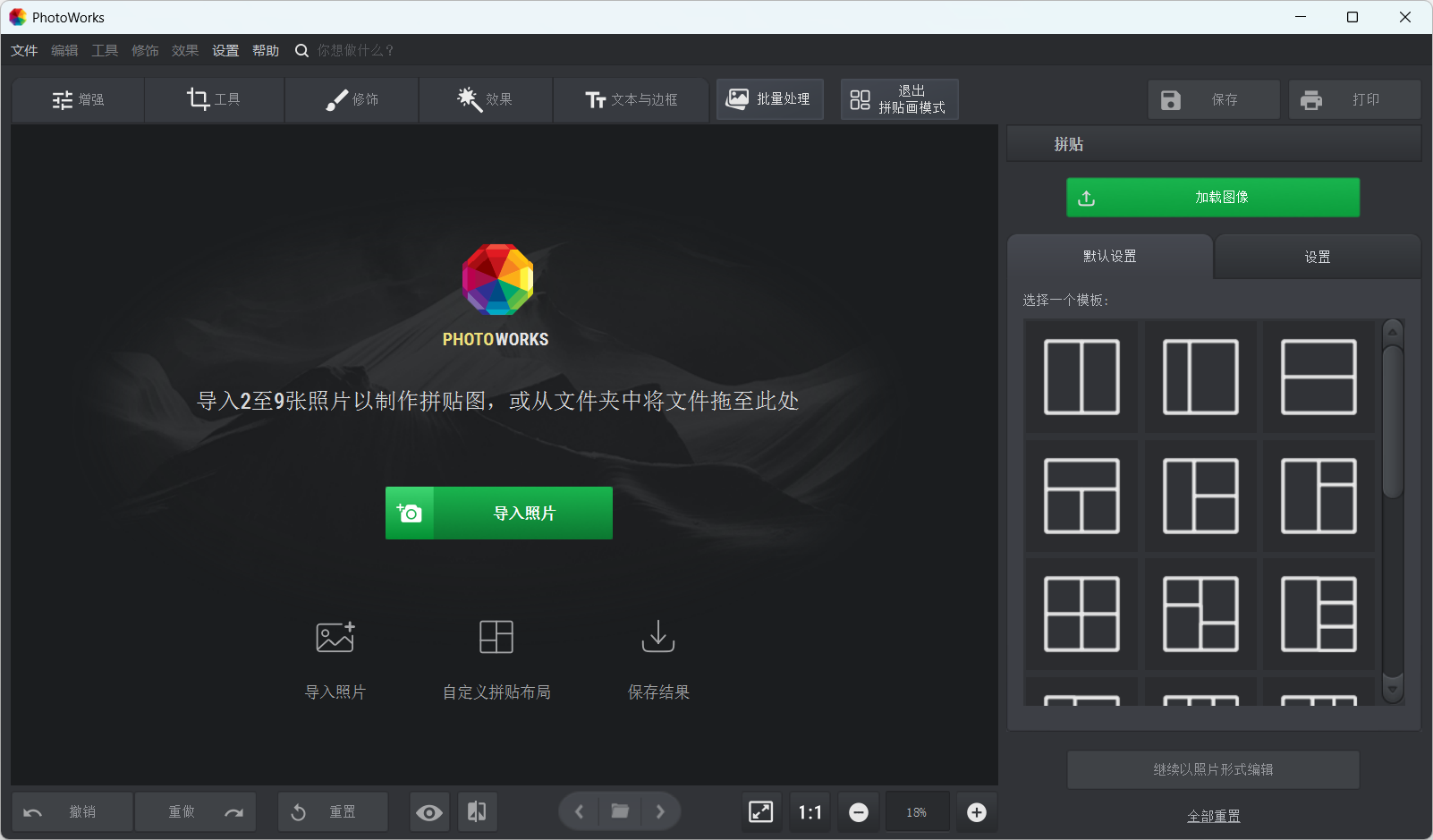Exit collage mode with 退出拼贴画模式
The width and height of the screenshot is (1433, 840).
[x=899, y=99]
